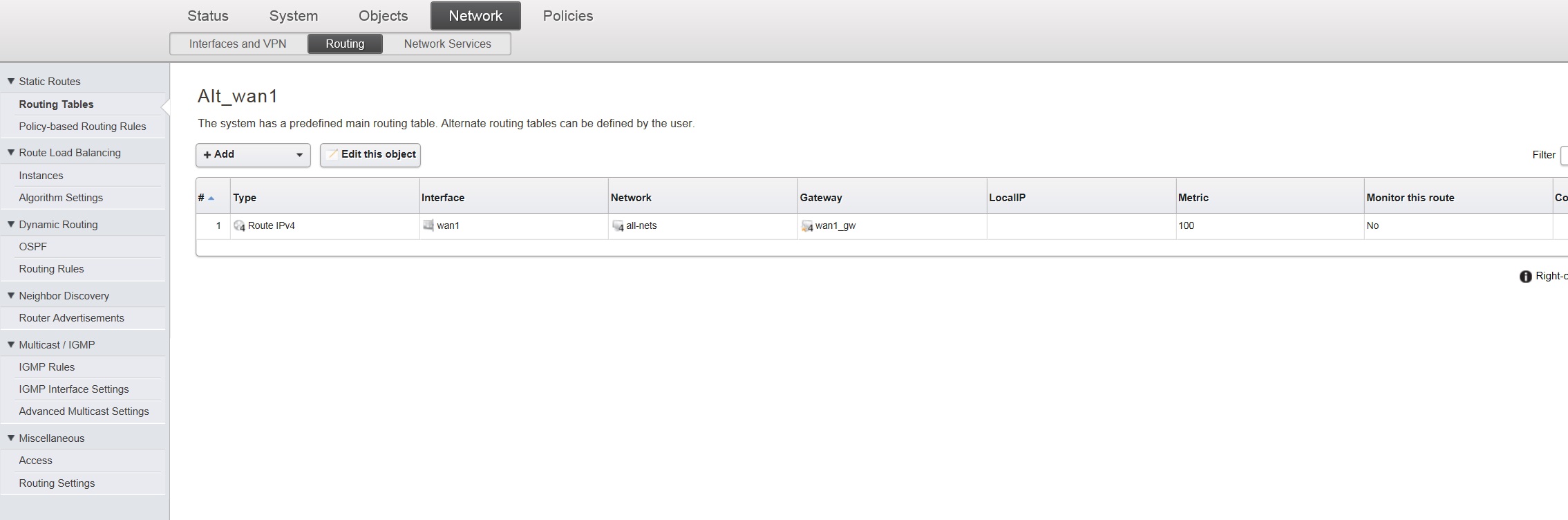
Task: Open Algorithm Settings page
Action: pos(61,198)
